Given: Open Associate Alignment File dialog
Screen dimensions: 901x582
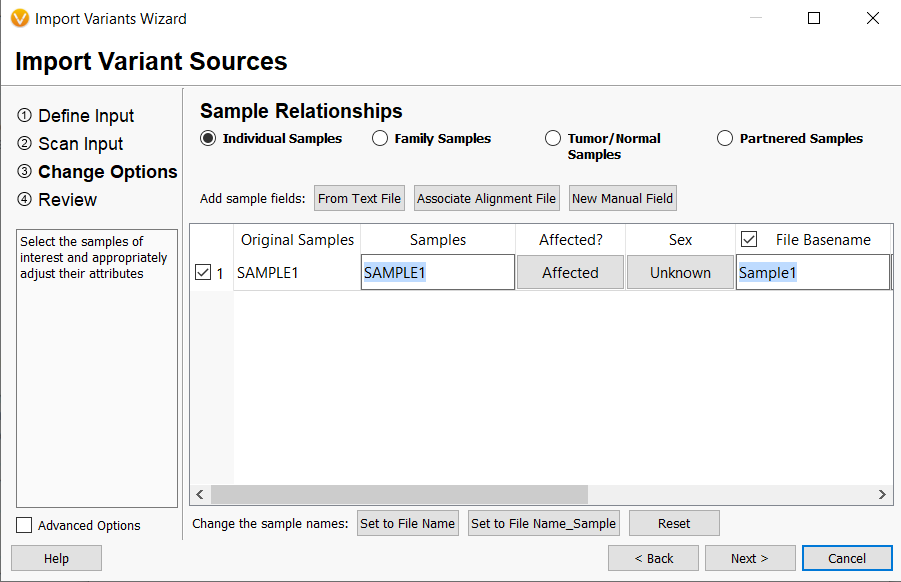Looking at the screenshot, I should [x=486, y=198].
